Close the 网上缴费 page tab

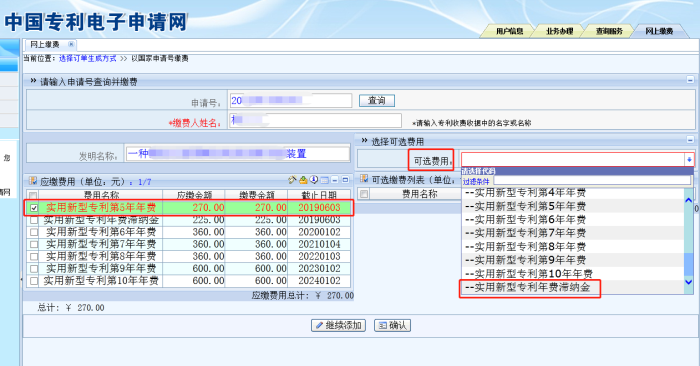point(71,45)
